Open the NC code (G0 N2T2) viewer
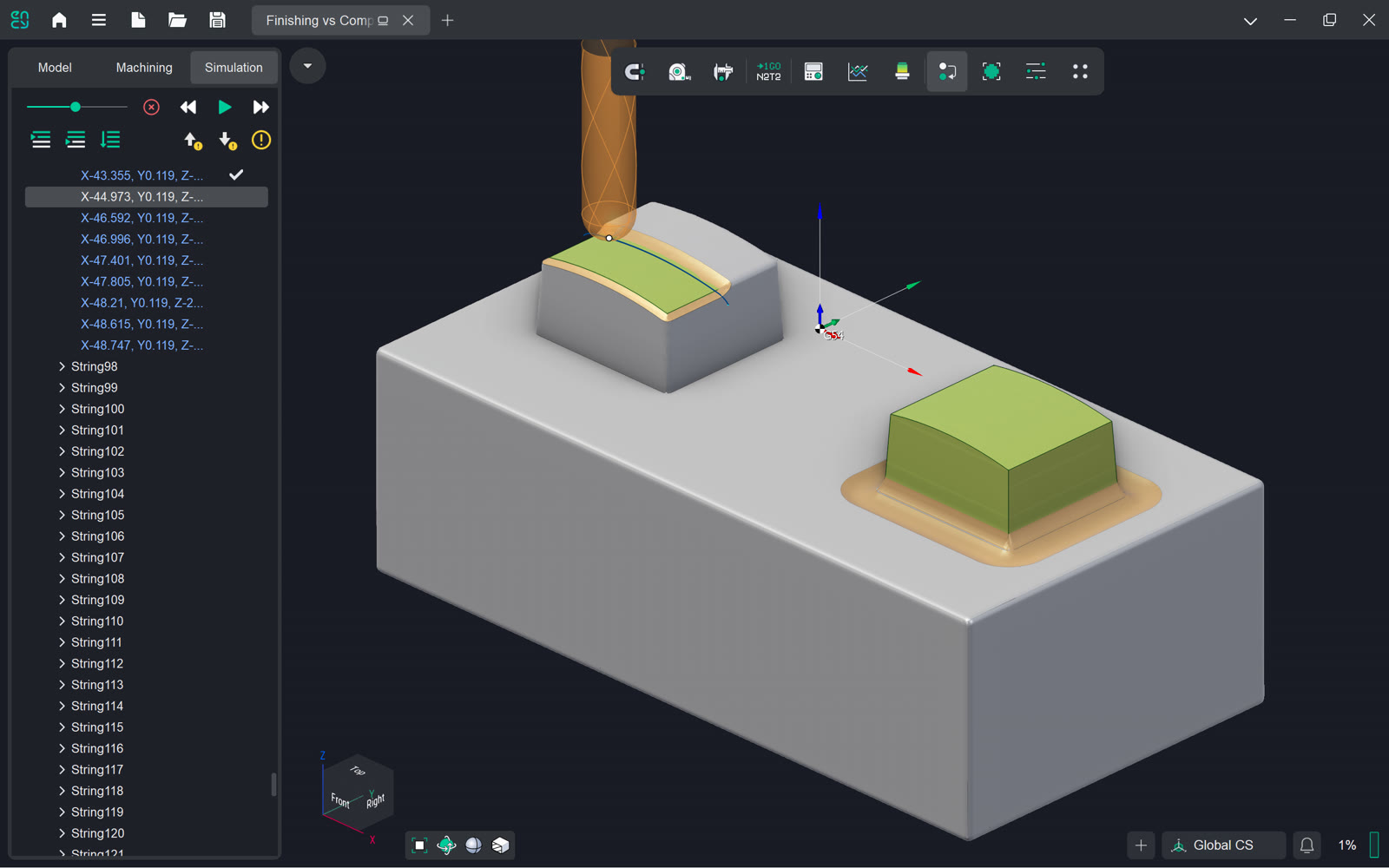Screen dimensions: 1389x868 pyautogui.click(x=768, y=72)
